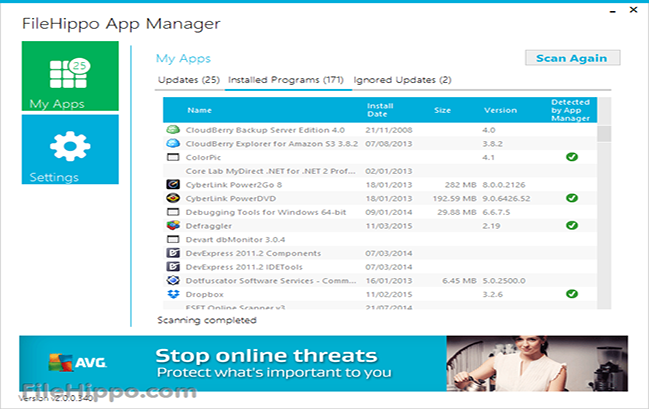
Task: Click the Debugging Tools for Windows icon
Action: pyautogui.click(x=173, y=212)
